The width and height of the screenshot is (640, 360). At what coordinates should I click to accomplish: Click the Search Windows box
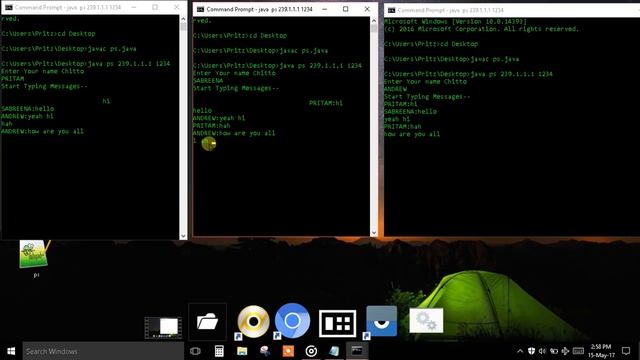coord(103,351)
